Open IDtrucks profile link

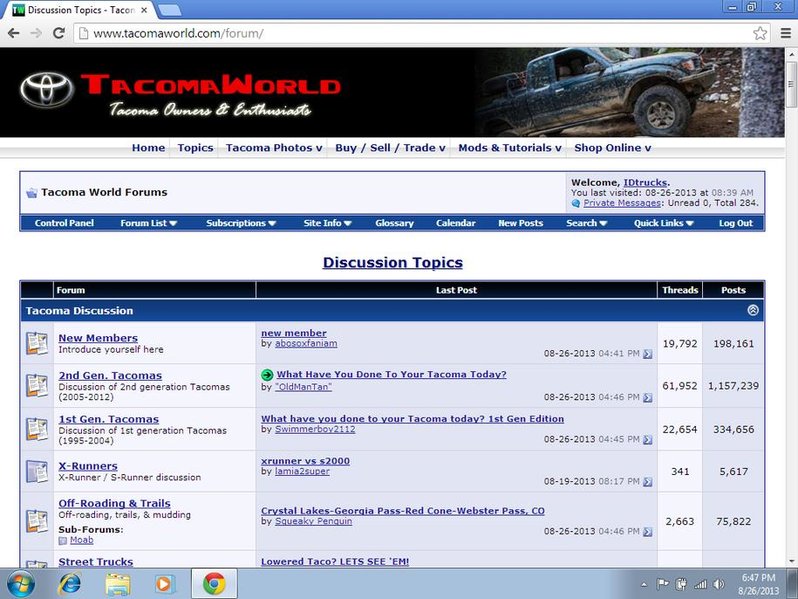click(x=645, y=182)
